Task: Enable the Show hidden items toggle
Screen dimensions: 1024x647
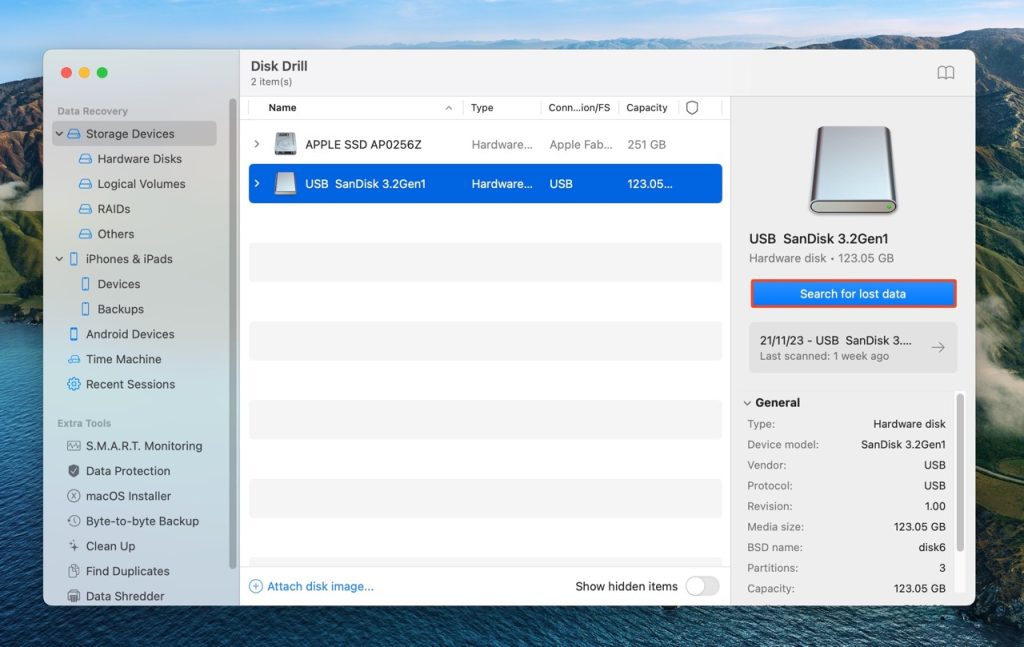Action: (703, 587)
